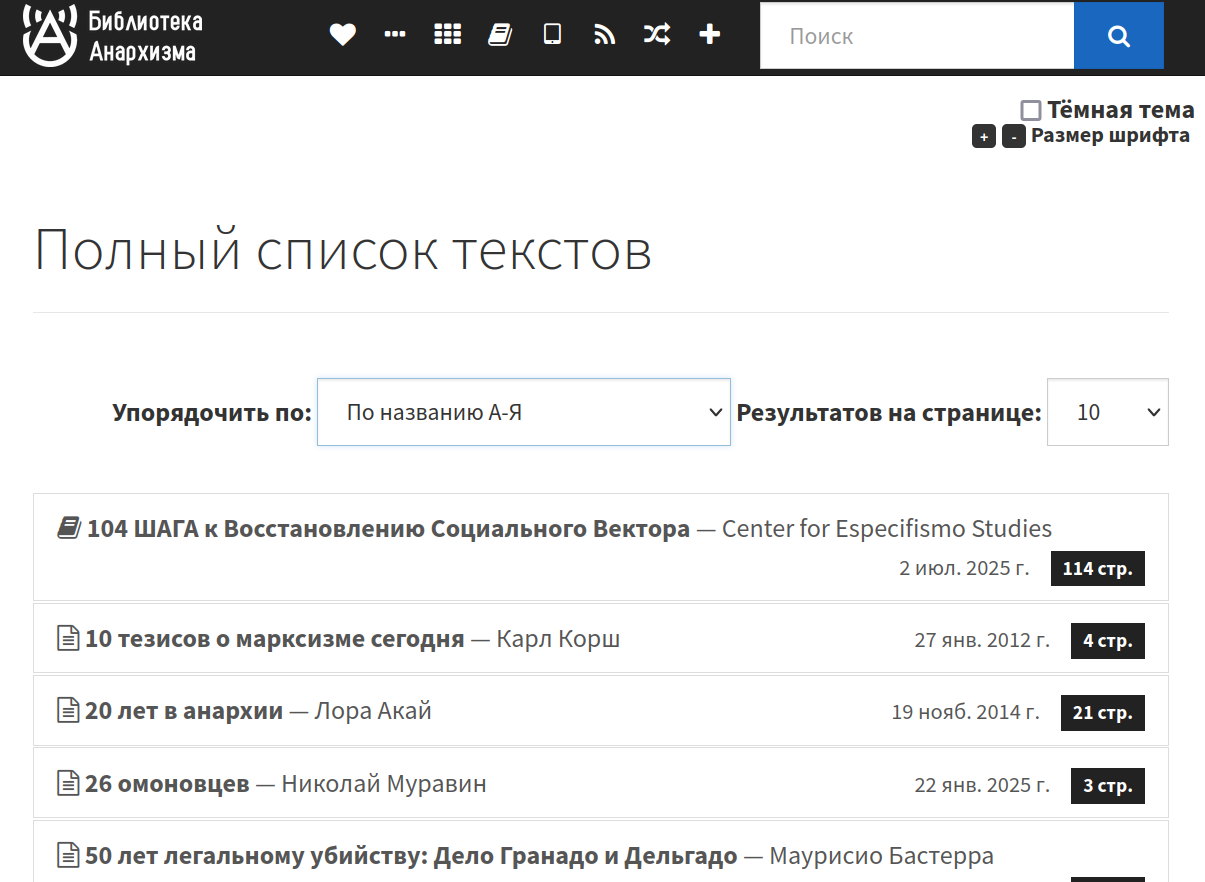Open text 104 ШАГА к Восстановлению
Screen dimensions: 1205x882
coord(388,529)
